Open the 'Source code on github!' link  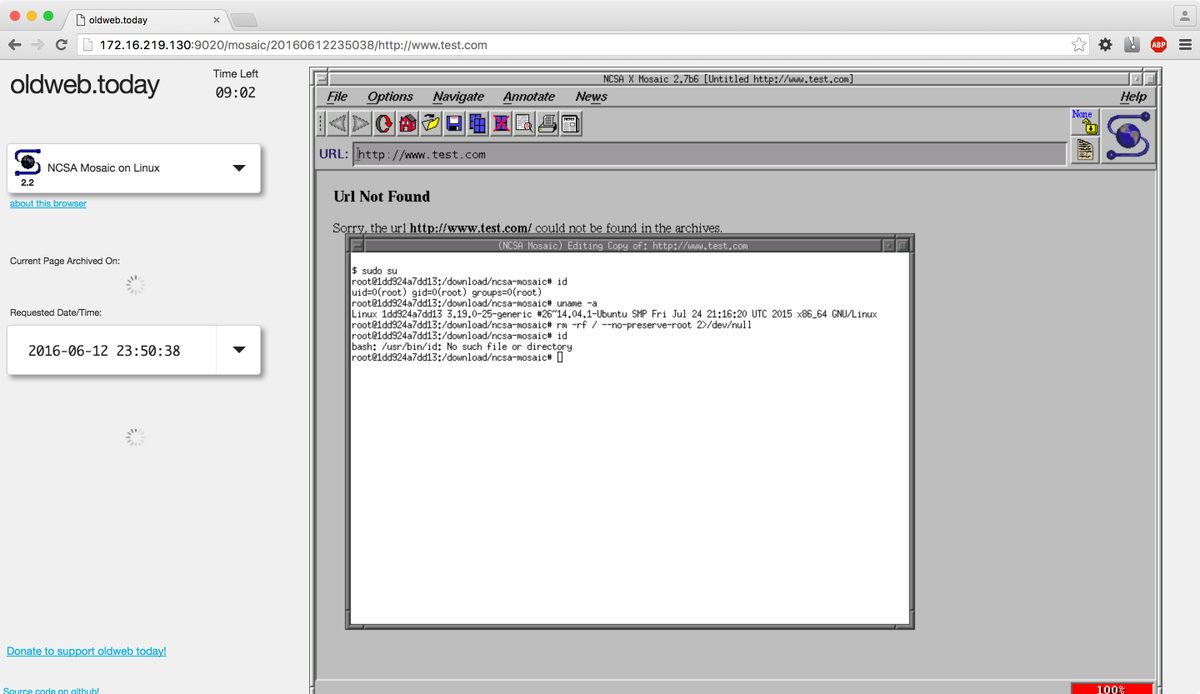point(51,690)
